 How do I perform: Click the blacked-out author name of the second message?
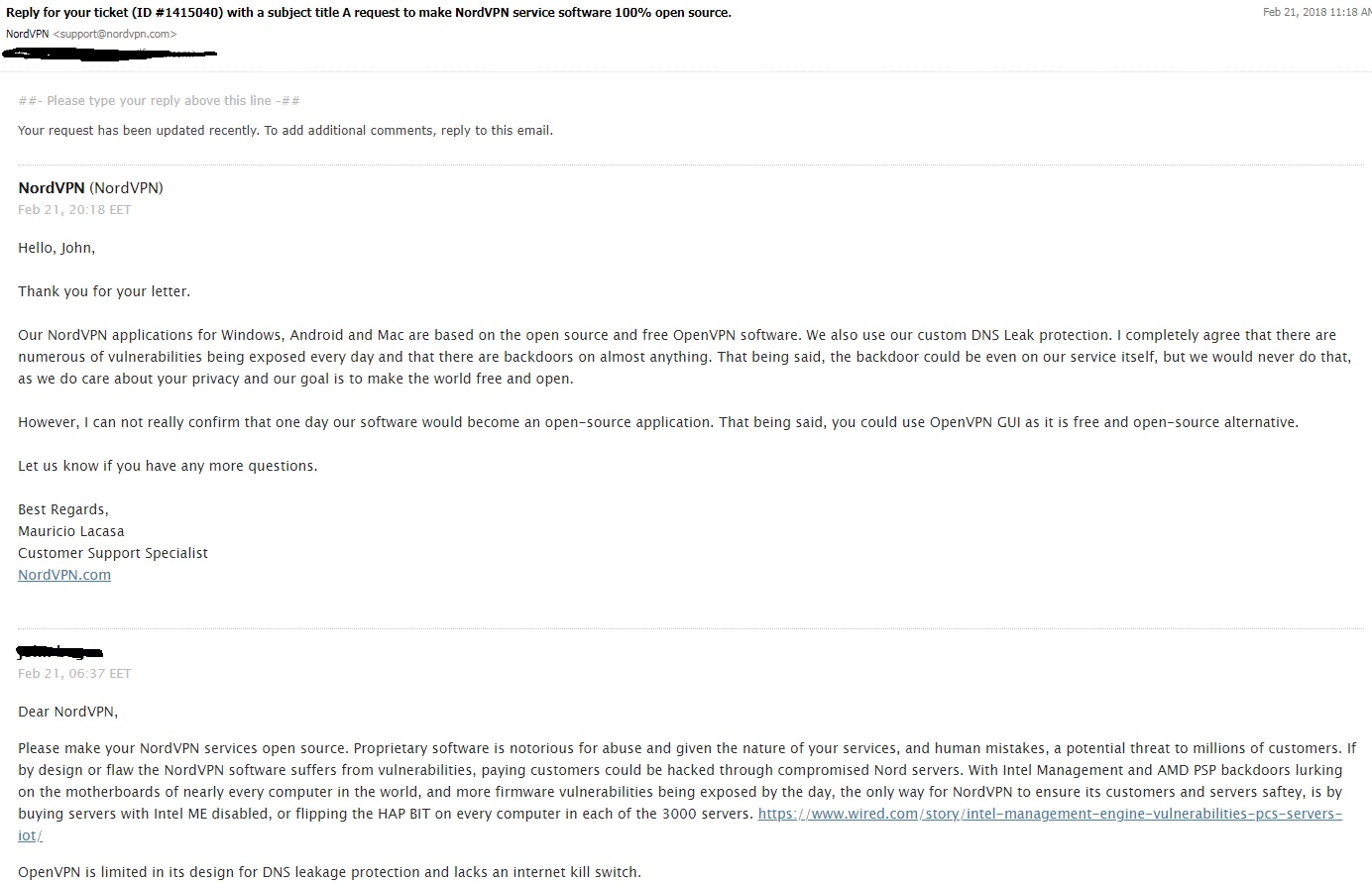[60, 651]
